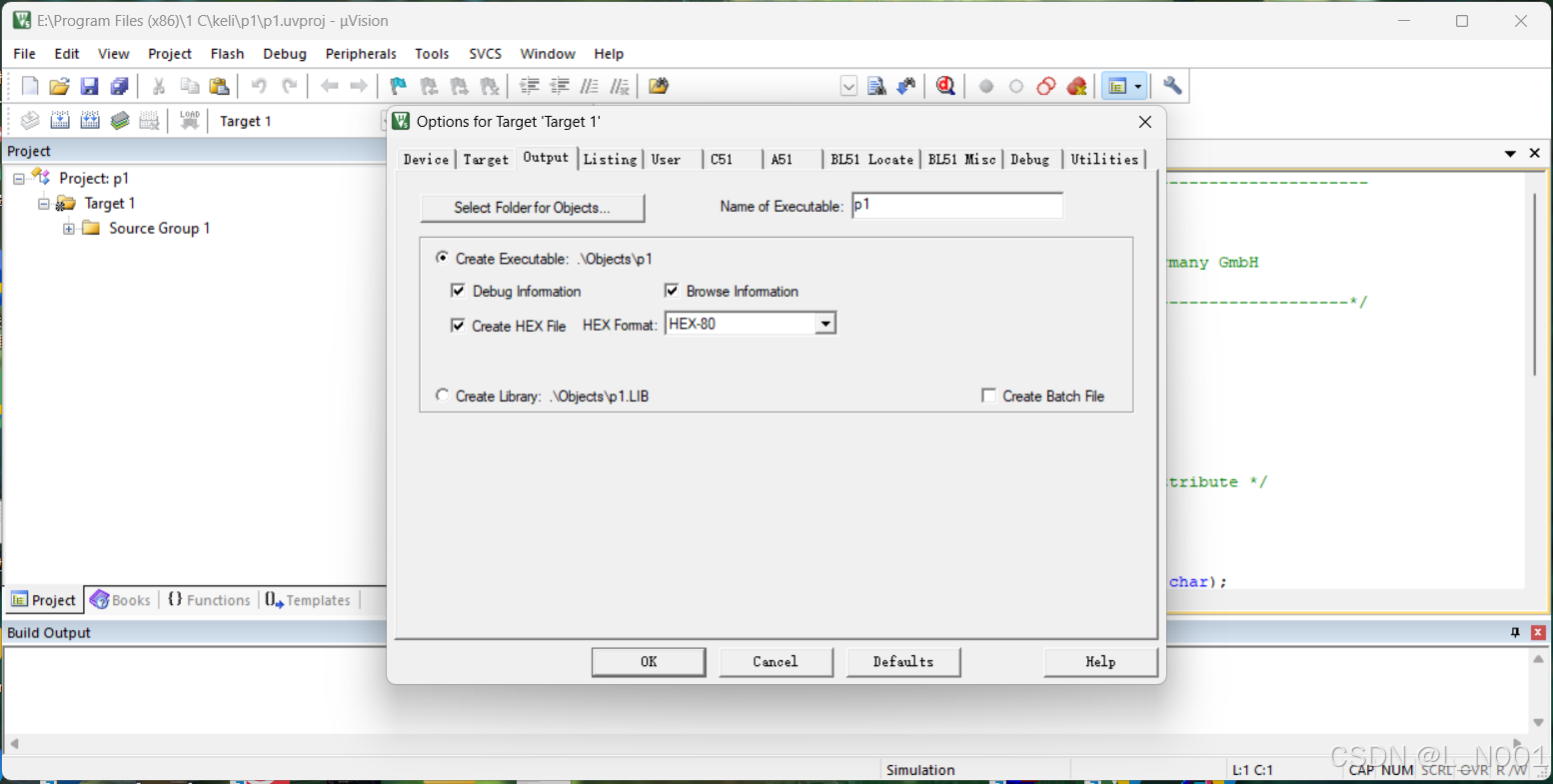The height and width of the screenshot is (784, 1553).
Task: Copy selection with the toolbar icon
Action: tap(189, 86)
